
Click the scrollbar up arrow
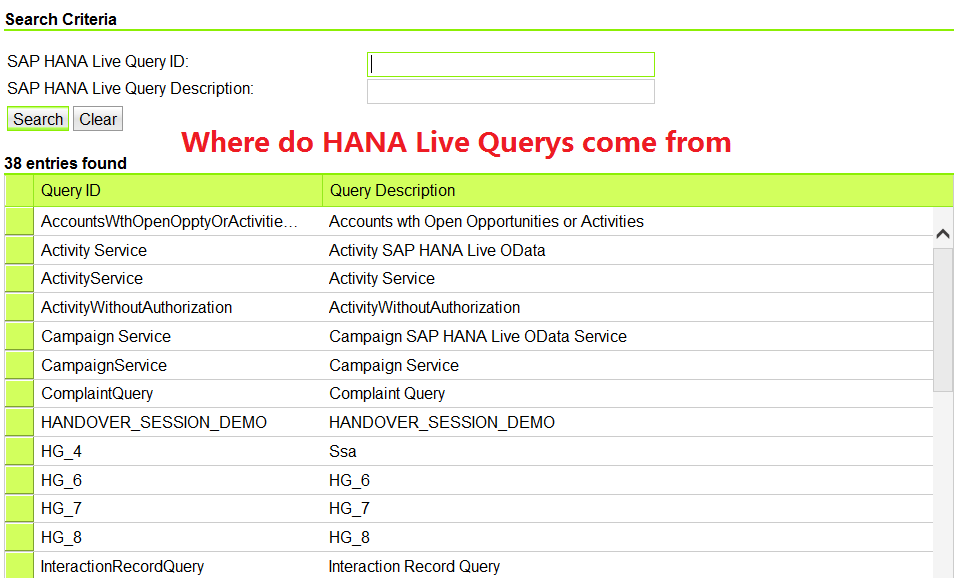click(x=943, y=233)
